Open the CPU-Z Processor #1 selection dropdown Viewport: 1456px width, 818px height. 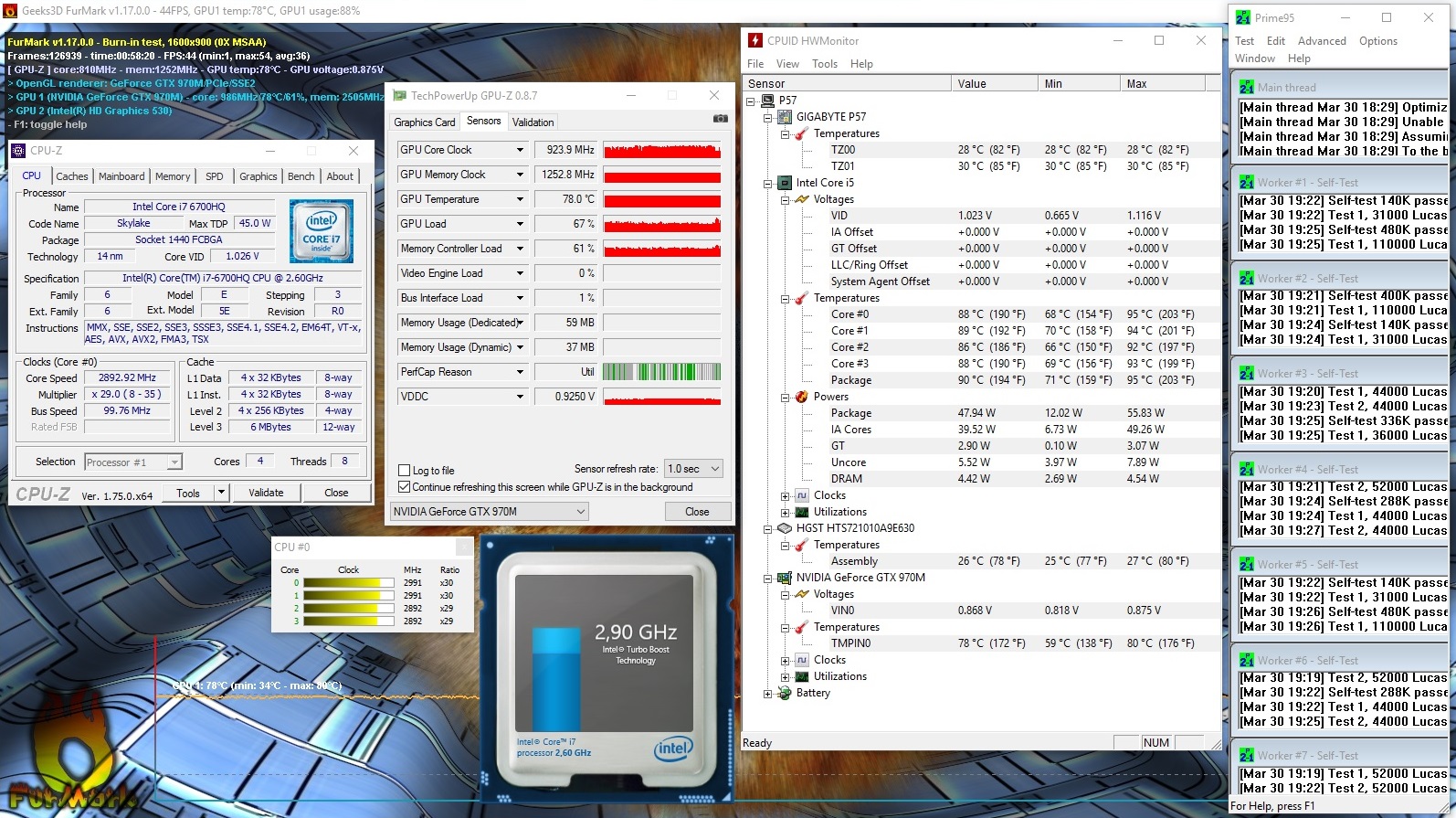coord(133,462)
